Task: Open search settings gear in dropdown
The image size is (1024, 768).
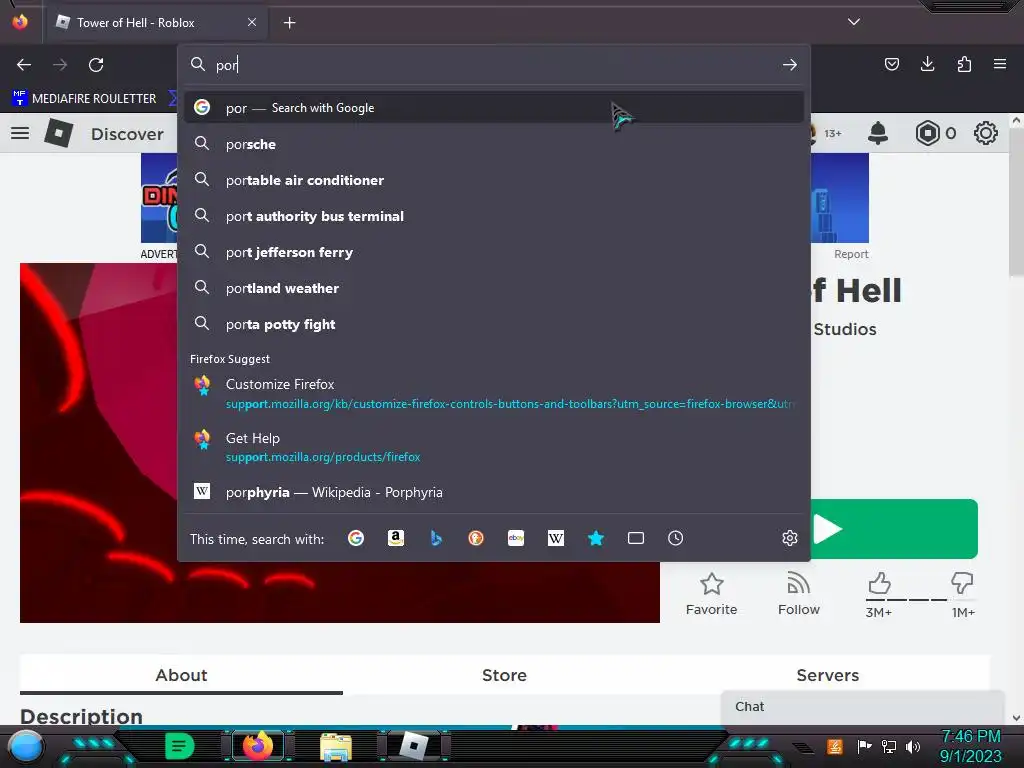Action: tap(790, 538)
